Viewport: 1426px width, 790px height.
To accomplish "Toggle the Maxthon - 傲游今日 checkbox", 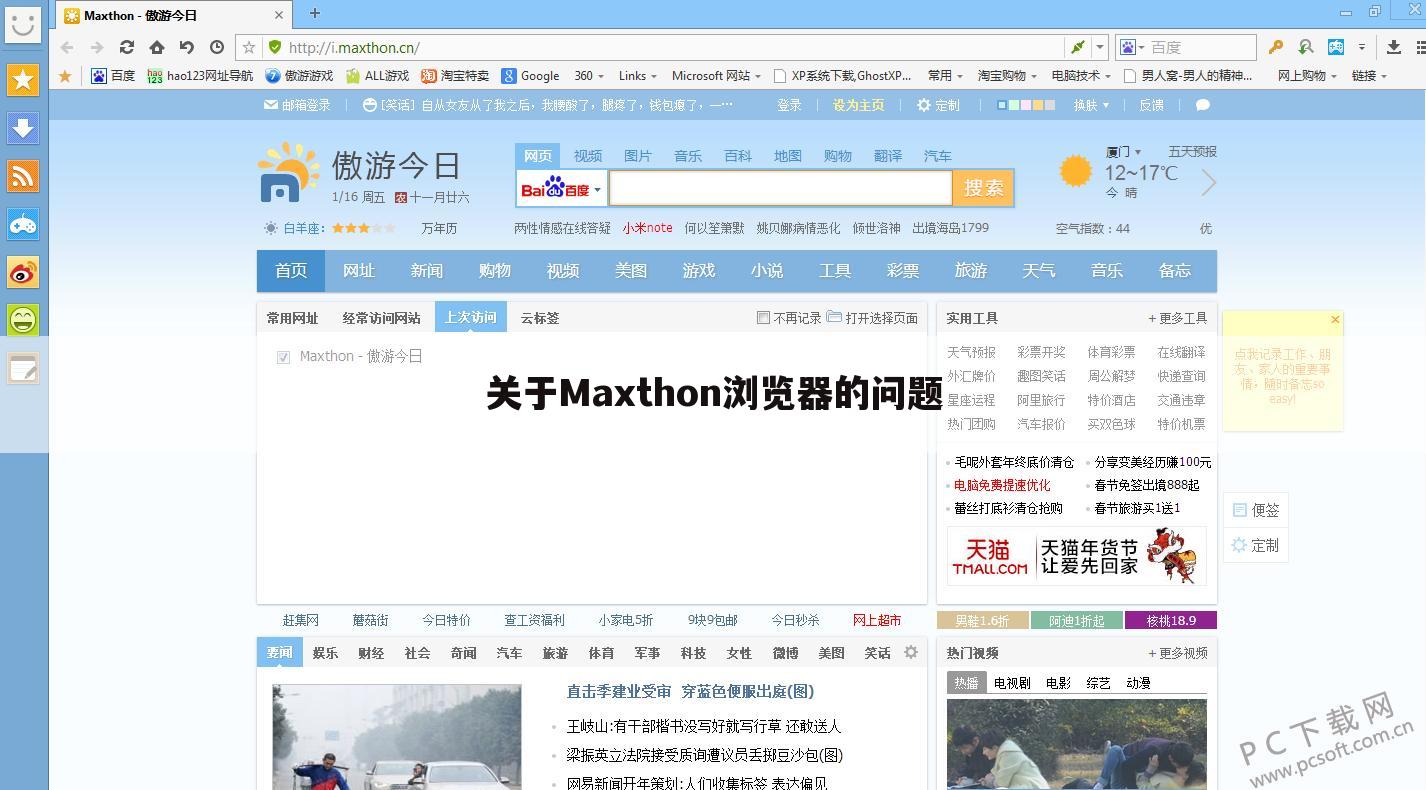I will click(283, 357).
